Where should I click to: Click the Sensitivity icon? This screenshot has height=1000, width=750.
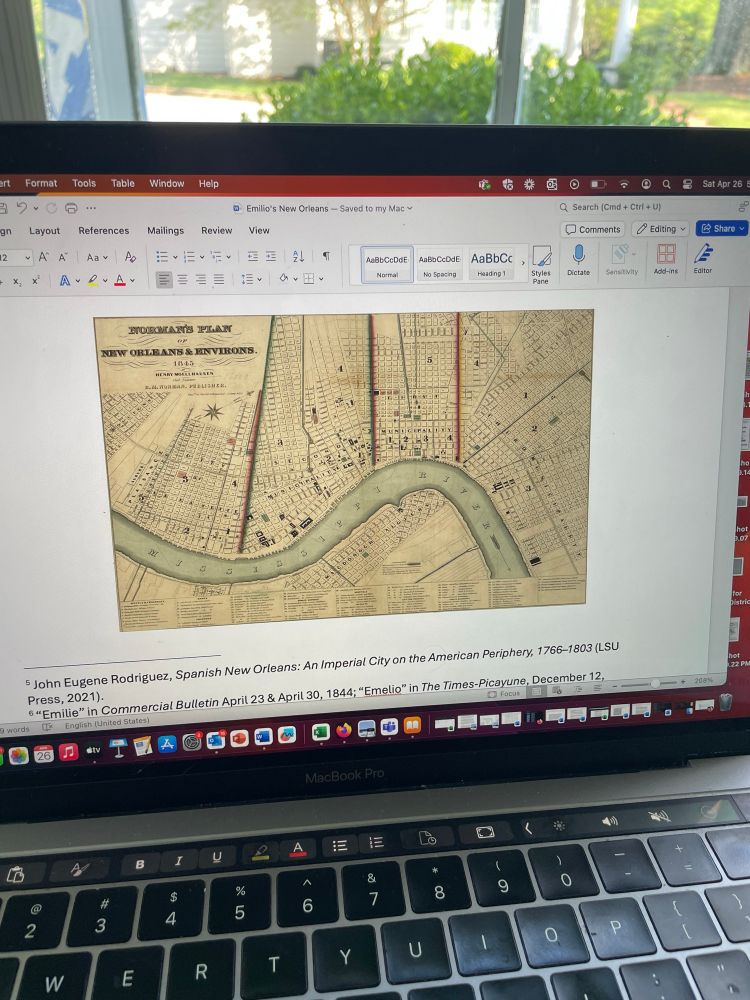(622, 260)
